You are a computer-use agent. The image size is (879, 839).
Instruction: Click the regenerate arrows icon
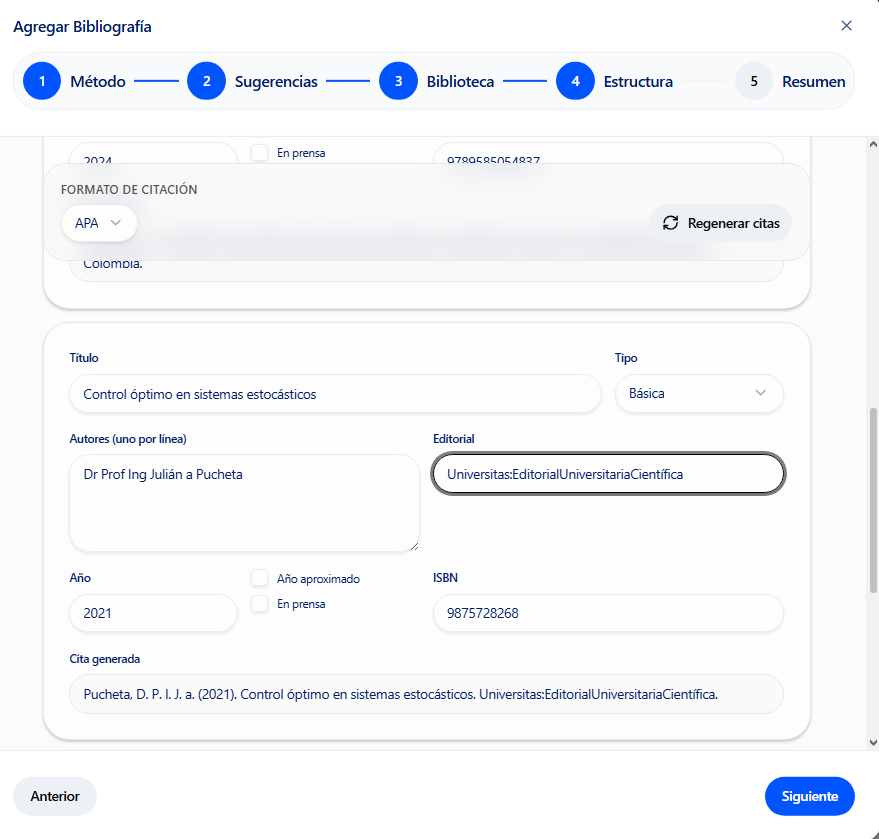(670, 223)
